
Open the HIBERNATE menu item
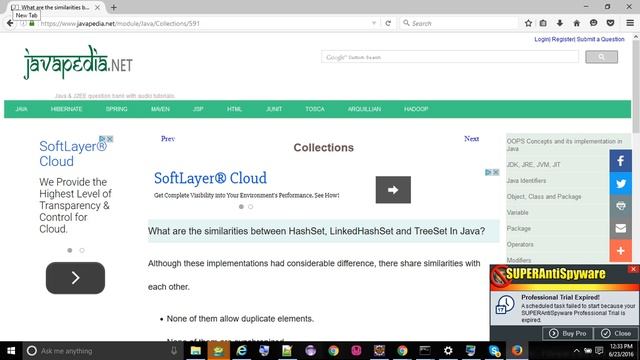pos(67,109)
